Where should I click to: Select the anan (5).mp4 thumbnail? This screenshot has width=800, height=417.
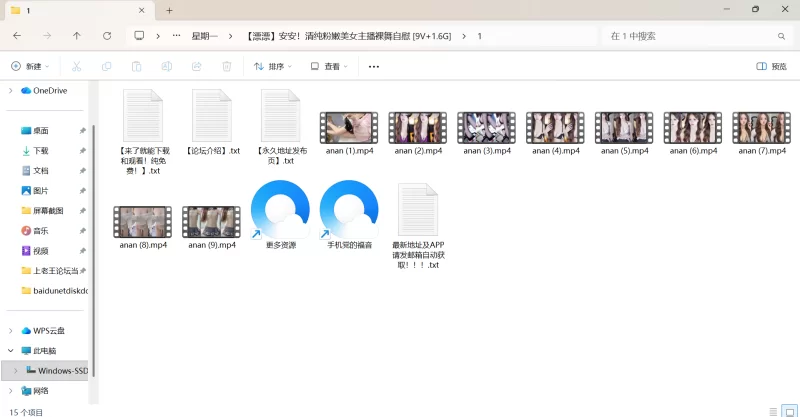click(624, 128)
